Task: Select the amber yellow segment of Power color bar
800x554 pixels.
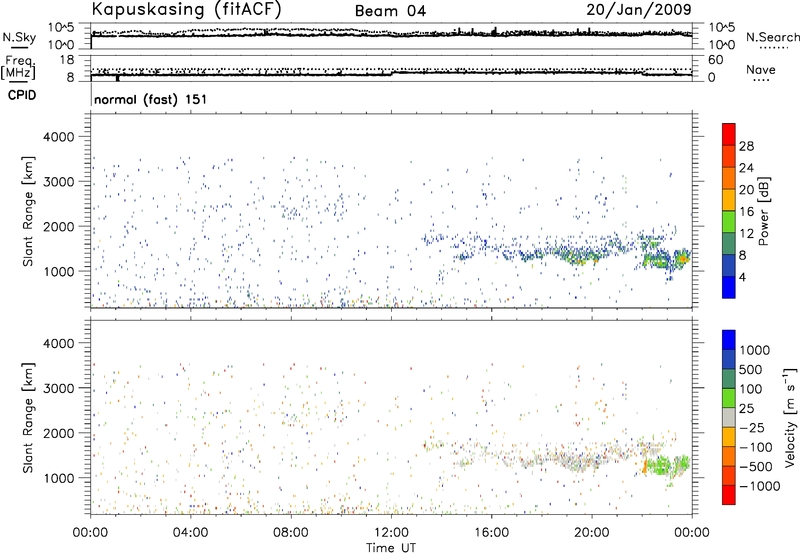Action: 729,199
